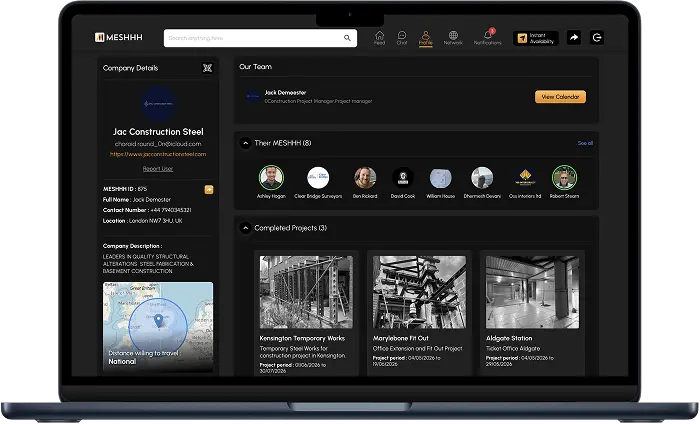
Task: Click the company email address text
Action: click(x=158, y=144)
